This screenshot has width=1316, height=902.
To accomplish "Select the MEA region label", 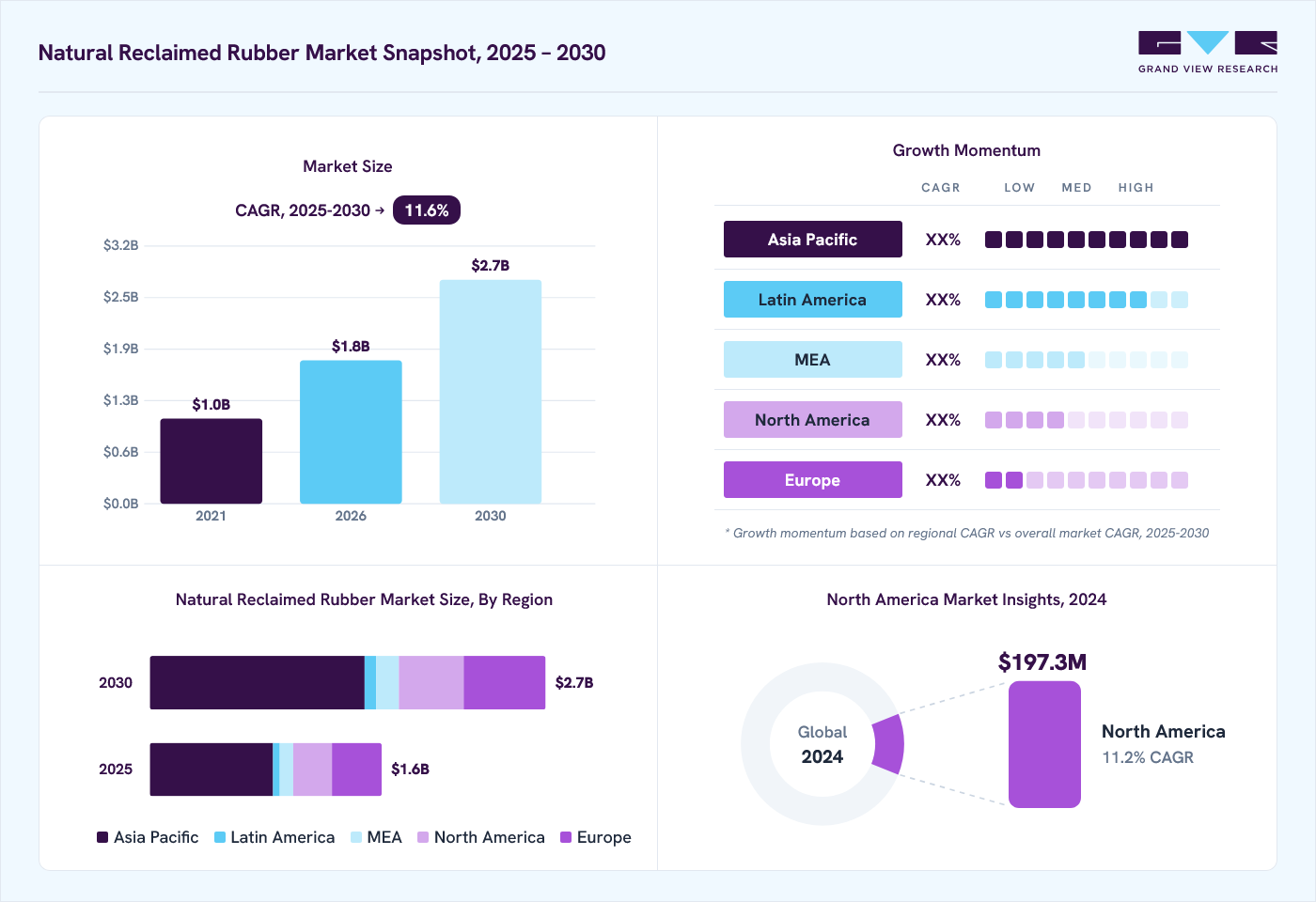I will [813, 360].
